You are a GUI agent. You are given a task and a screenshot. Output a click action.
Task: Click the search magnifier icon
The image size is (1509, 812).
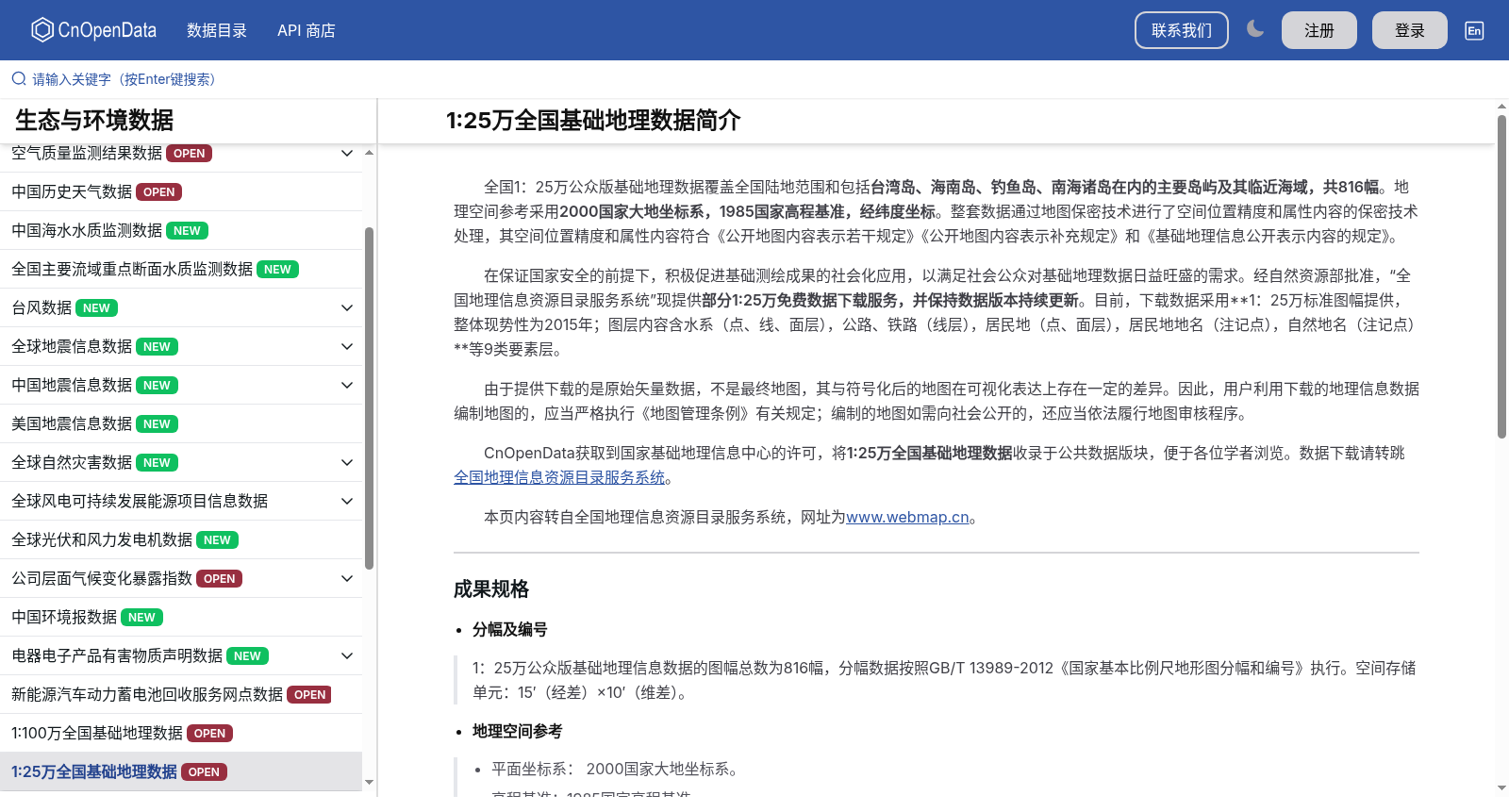(19, 79)
